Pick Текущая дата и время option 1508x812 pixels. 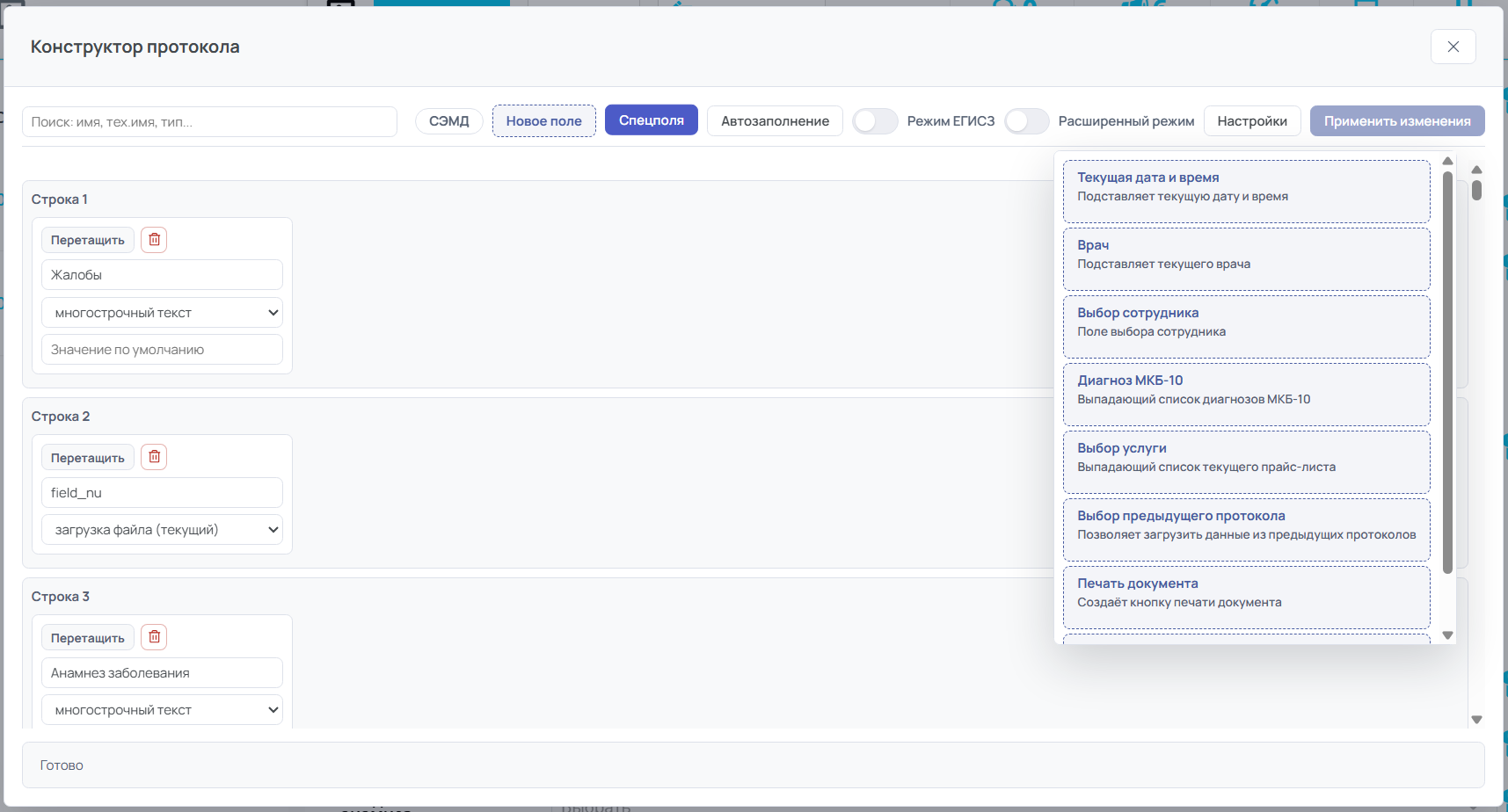(1246, 186)
